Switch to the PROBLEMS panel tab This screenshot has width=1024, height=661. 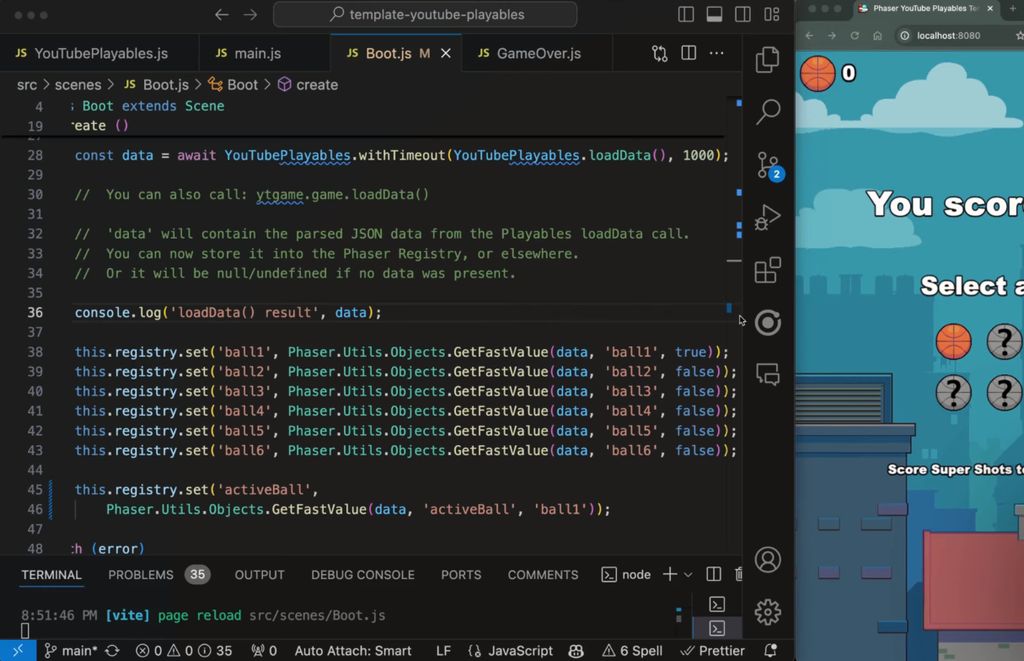[159, 575]
